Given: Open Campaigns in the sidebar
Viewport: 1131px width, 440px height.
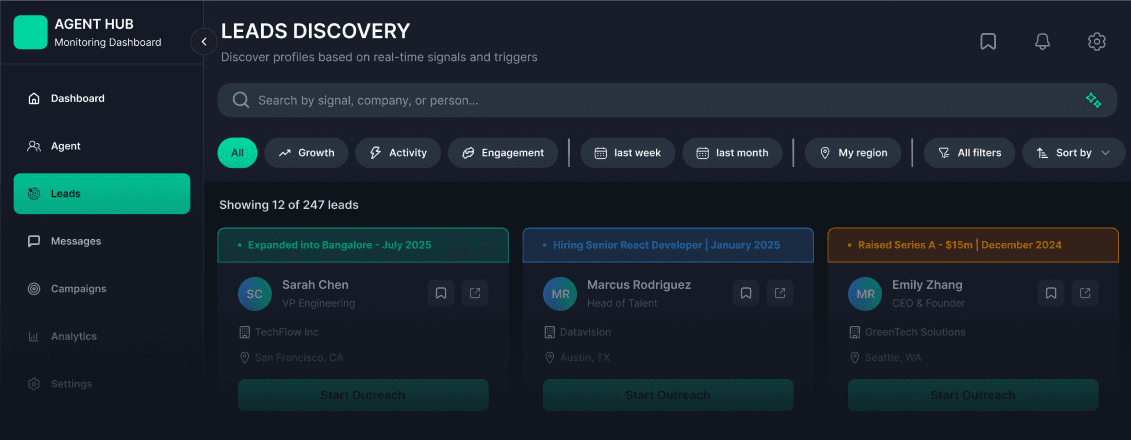Looking at the screenshot, I should click(x=78, y=289).
